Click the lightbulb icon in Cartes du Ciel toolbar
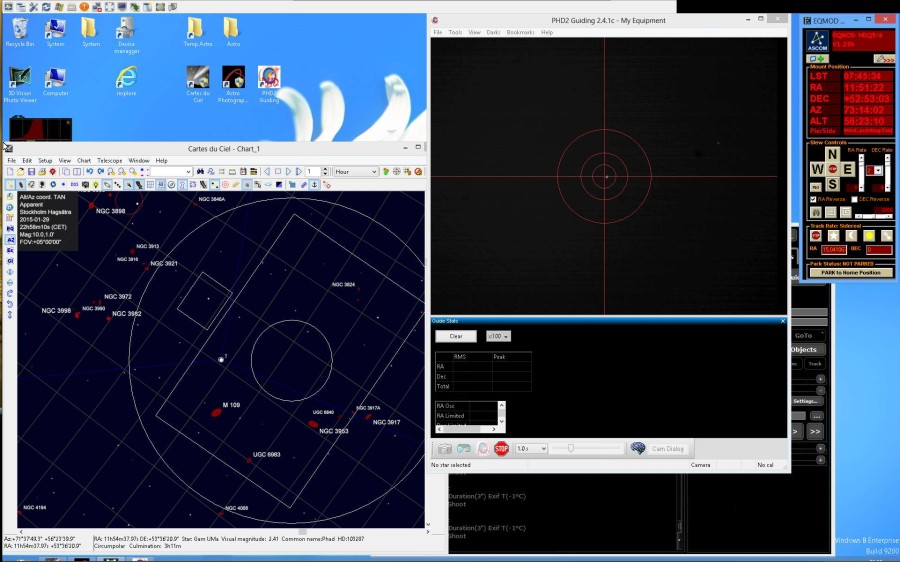Screen dimensions: 900x562 coord(96,184)
